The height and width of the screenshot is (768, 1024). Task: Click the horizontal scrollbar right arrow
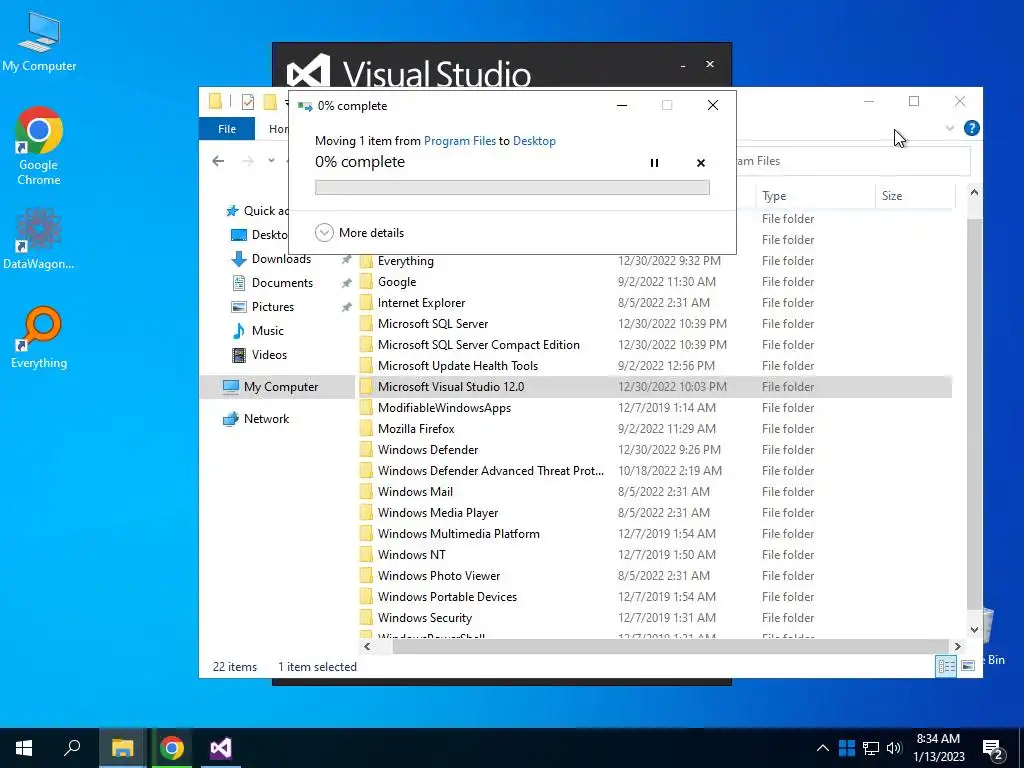[x=957, y=646]
